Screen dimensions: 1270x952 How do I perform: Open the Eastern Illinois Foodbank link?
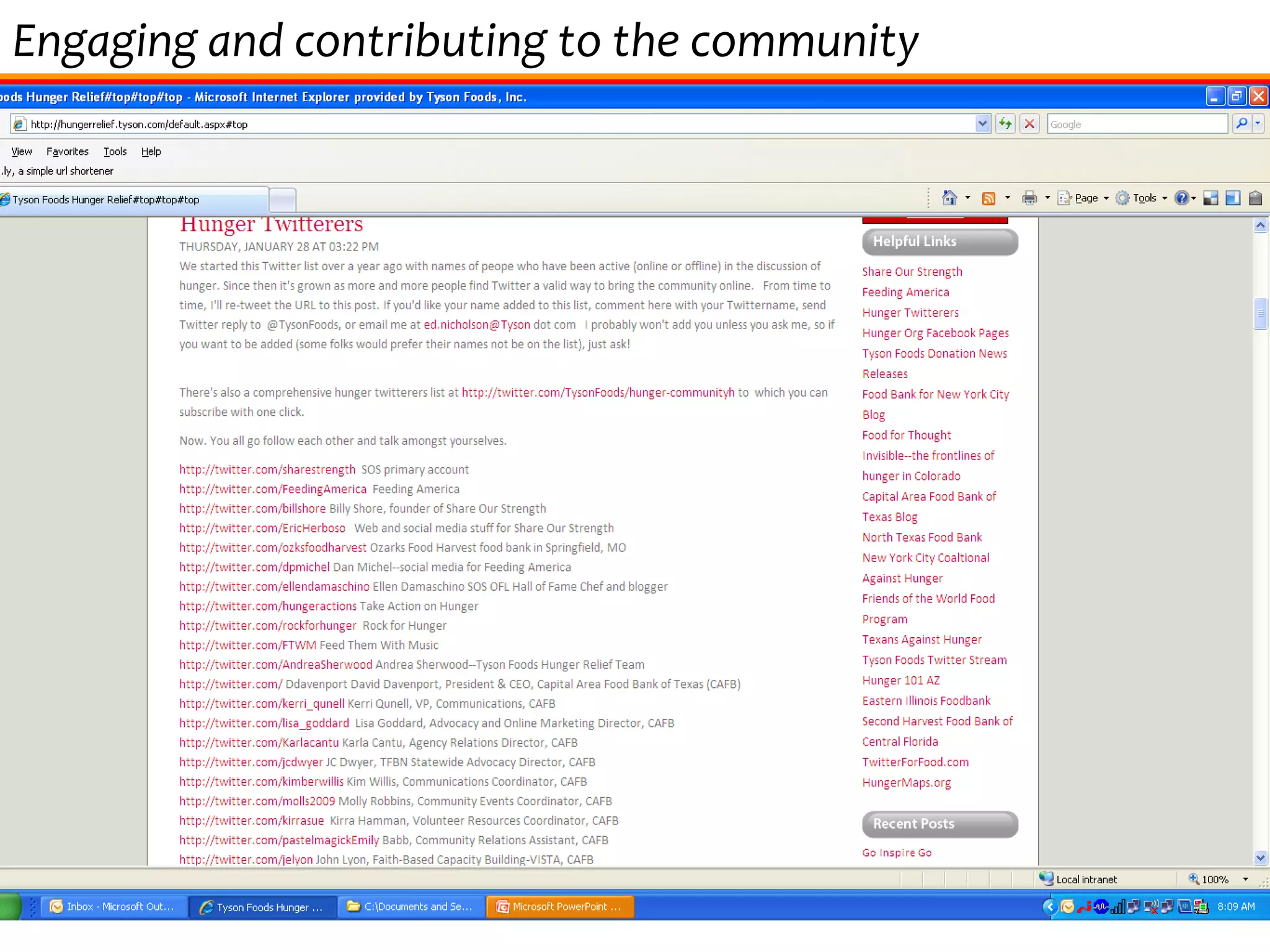tap(926, 700)
